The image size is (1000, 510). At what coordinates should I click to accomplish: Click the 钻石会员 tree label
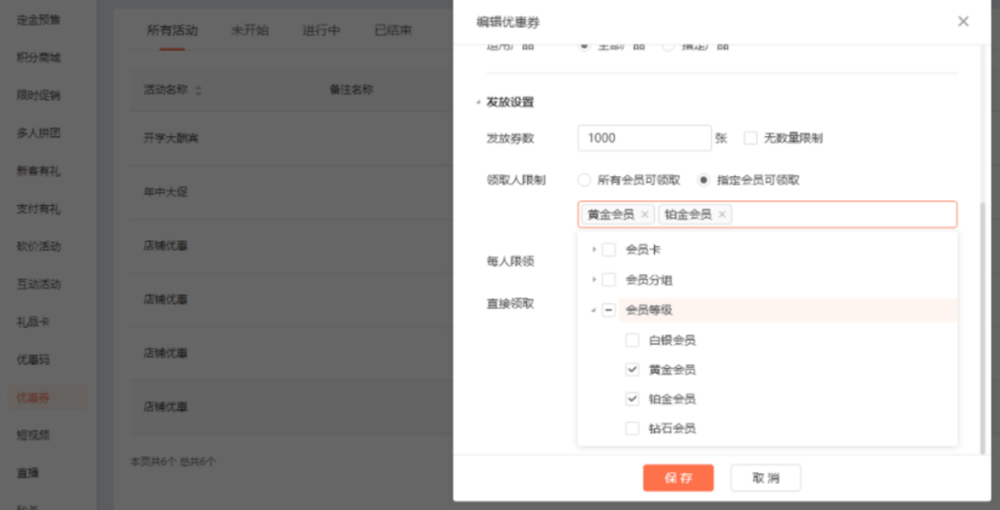tap(672, 428)
